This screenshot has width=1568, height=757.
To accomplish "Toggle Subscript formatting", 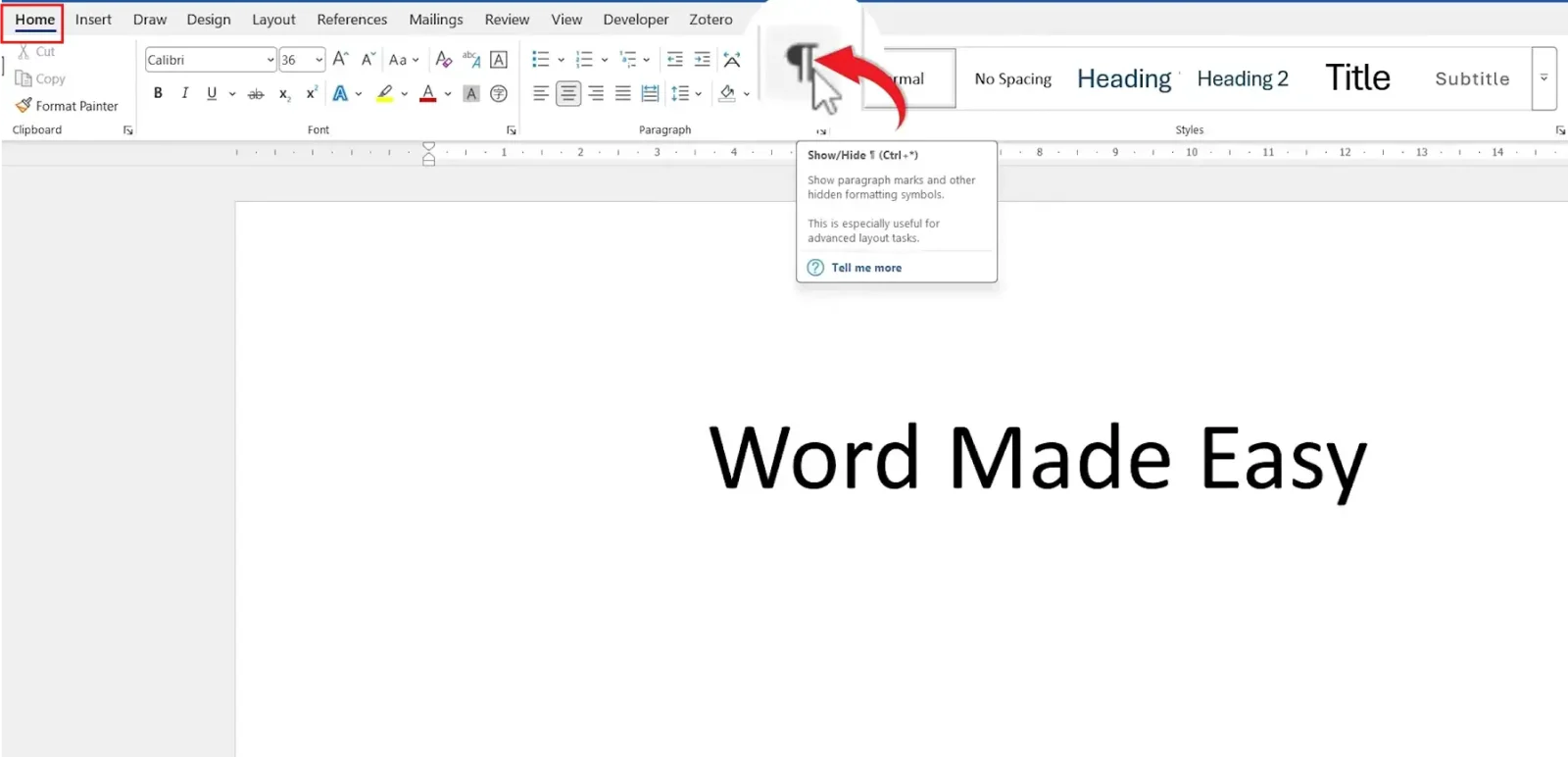I will coord(284,94).
